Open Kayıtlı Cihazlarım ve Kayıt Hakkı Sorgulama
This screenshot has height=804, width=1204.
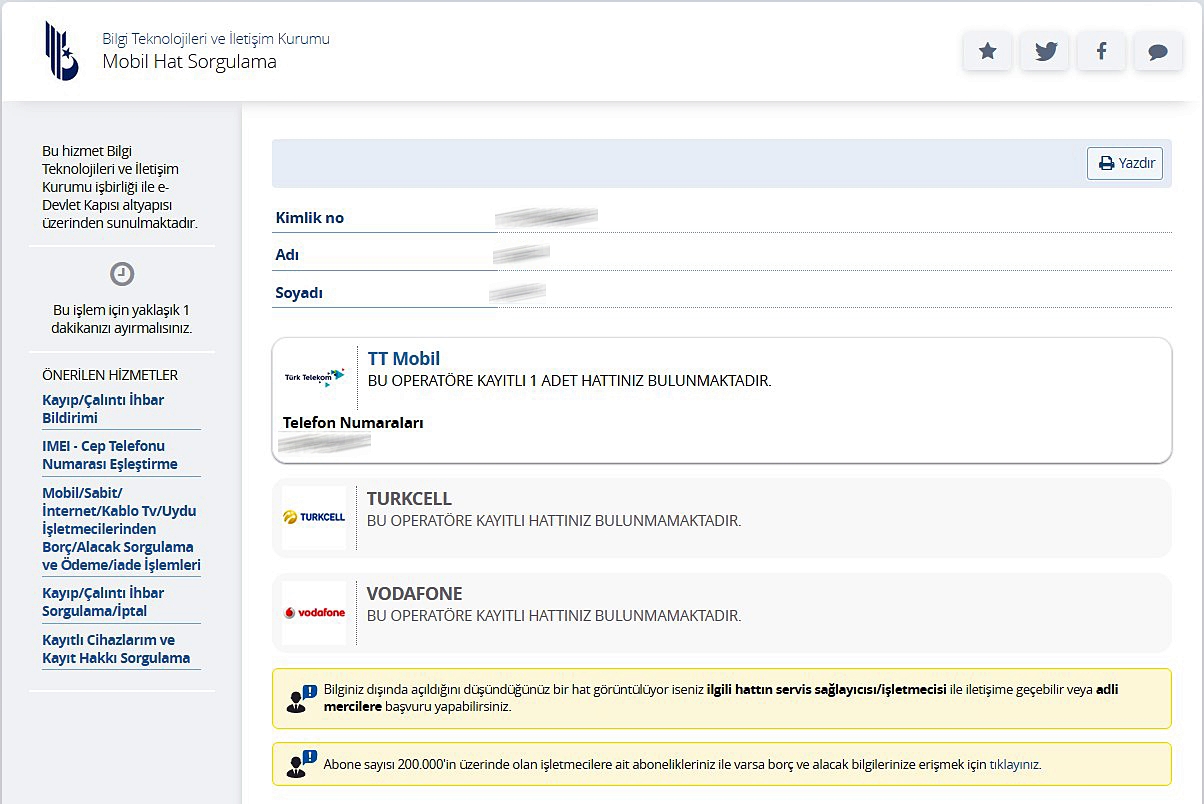click(x=116, y=649)
